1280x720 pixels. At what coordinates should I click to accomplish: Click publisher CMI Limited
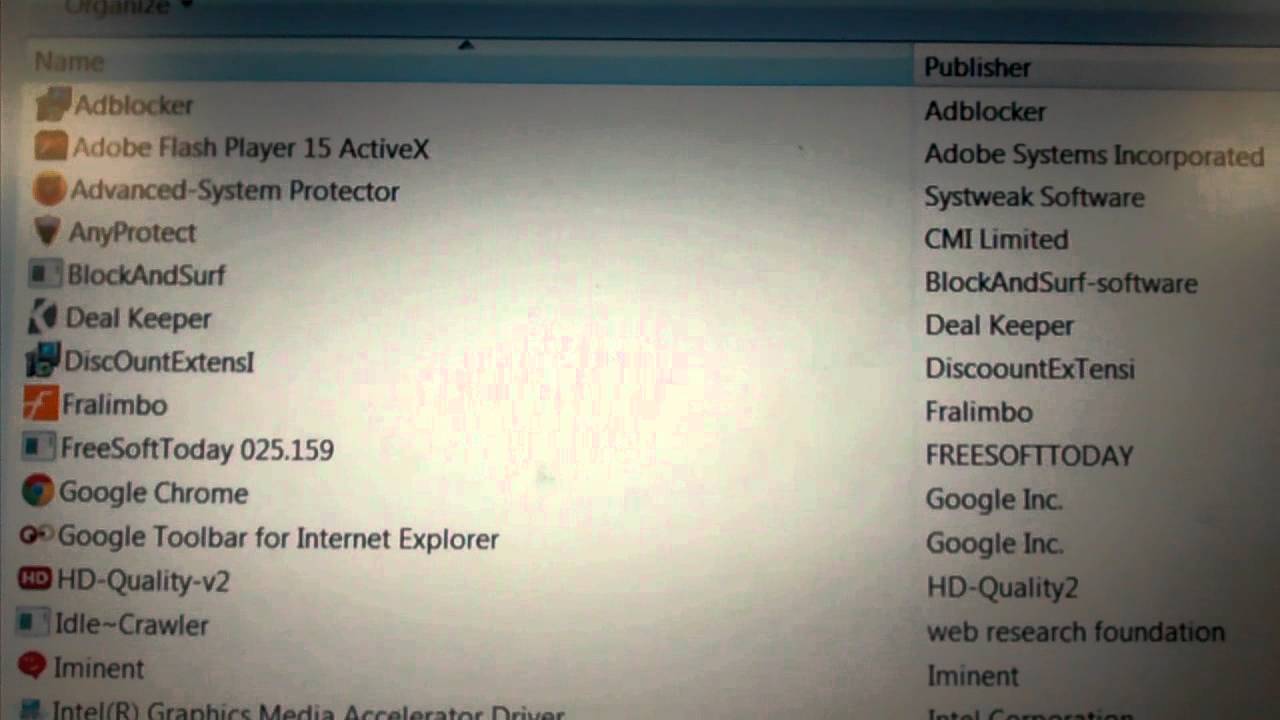coord(996,239)
